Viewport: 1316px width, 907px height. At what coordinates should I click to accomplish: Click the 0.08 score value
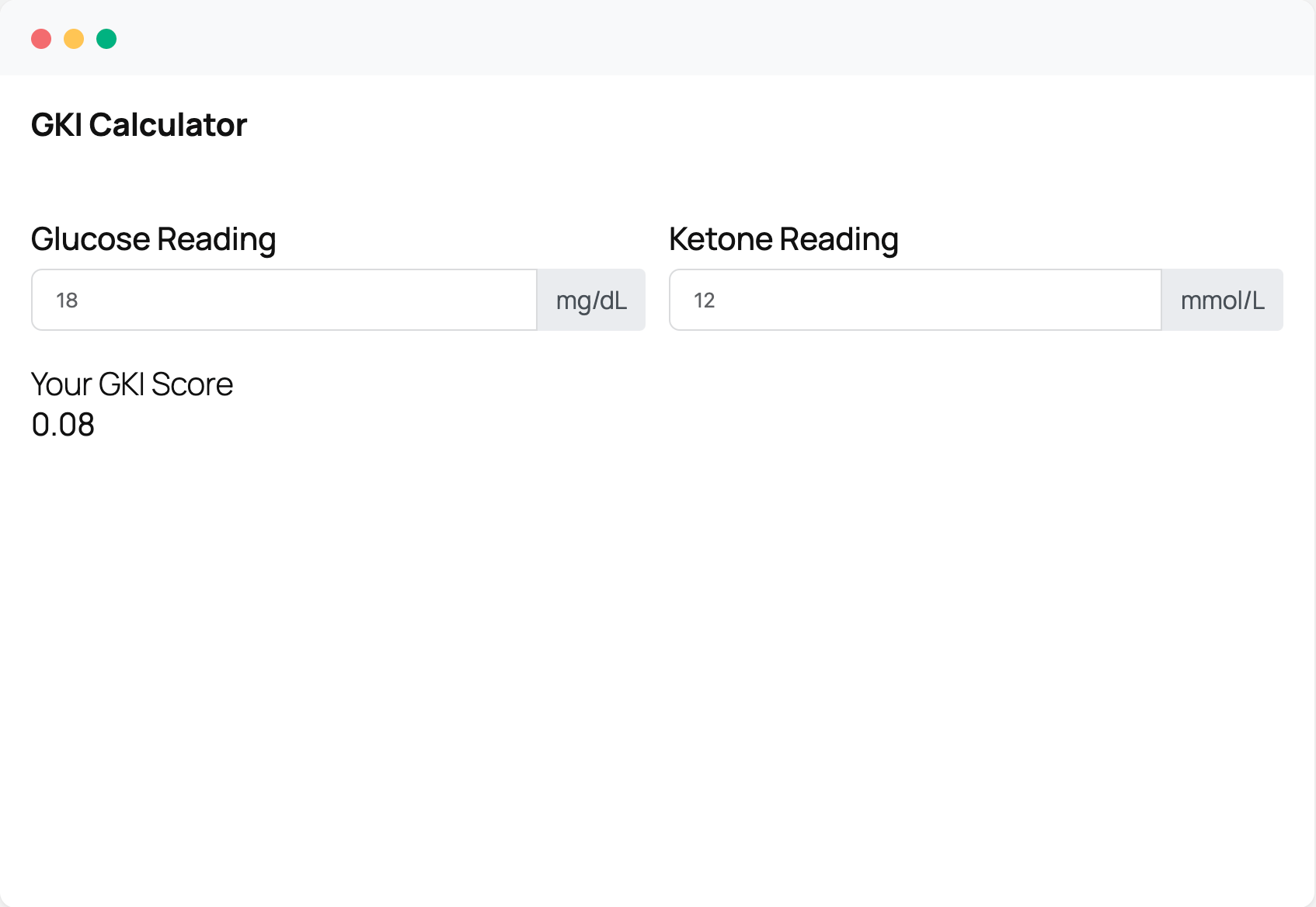(63, 425)
